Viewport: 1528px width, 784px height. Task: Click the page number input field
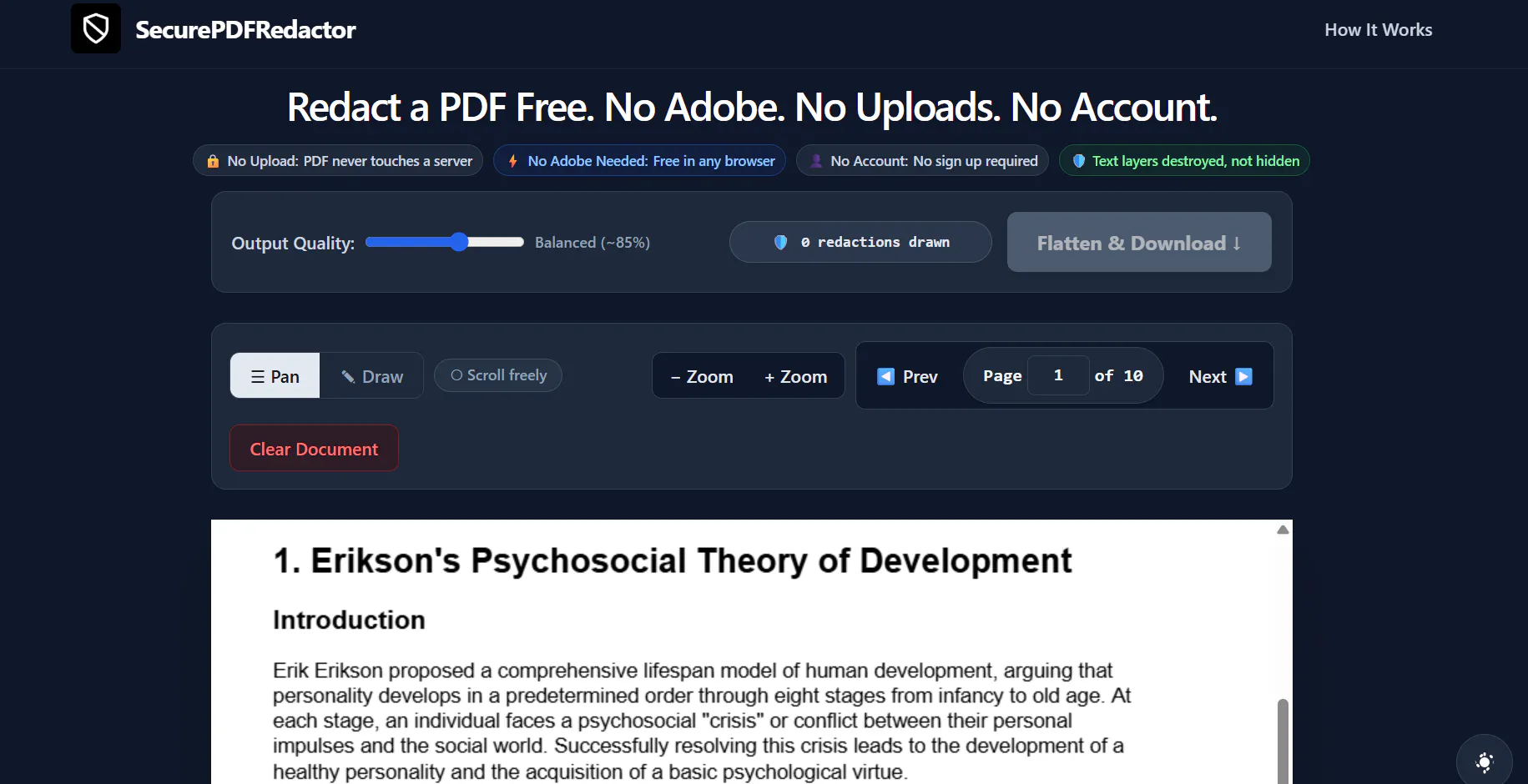tap(1058, 375)
